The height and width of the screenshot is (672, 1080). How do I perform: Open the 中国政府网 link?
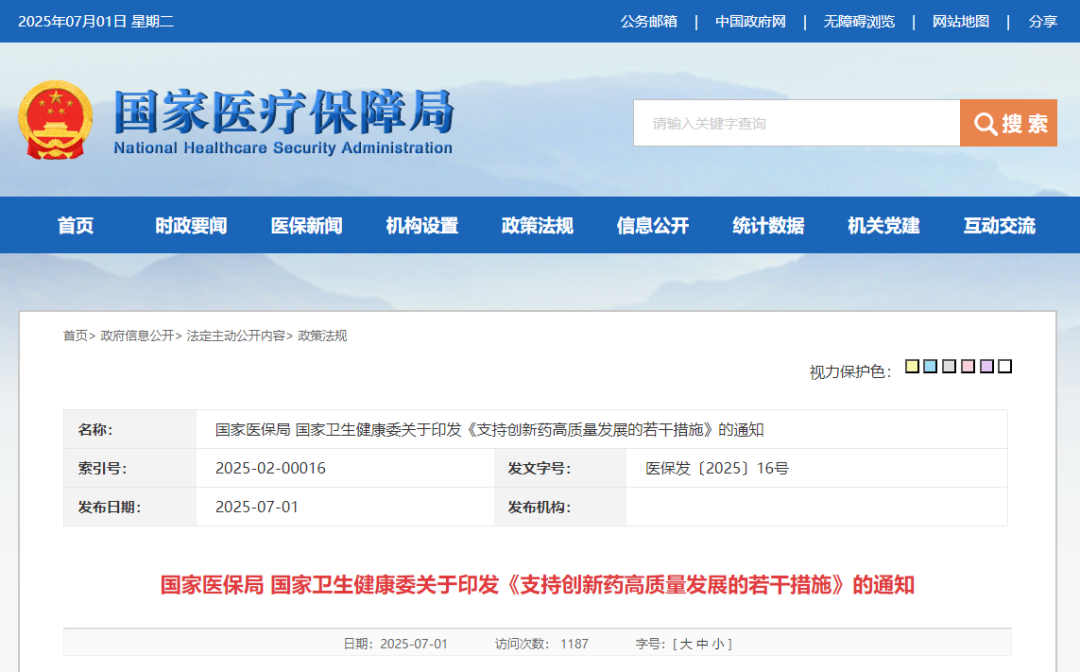click(750, 21)
